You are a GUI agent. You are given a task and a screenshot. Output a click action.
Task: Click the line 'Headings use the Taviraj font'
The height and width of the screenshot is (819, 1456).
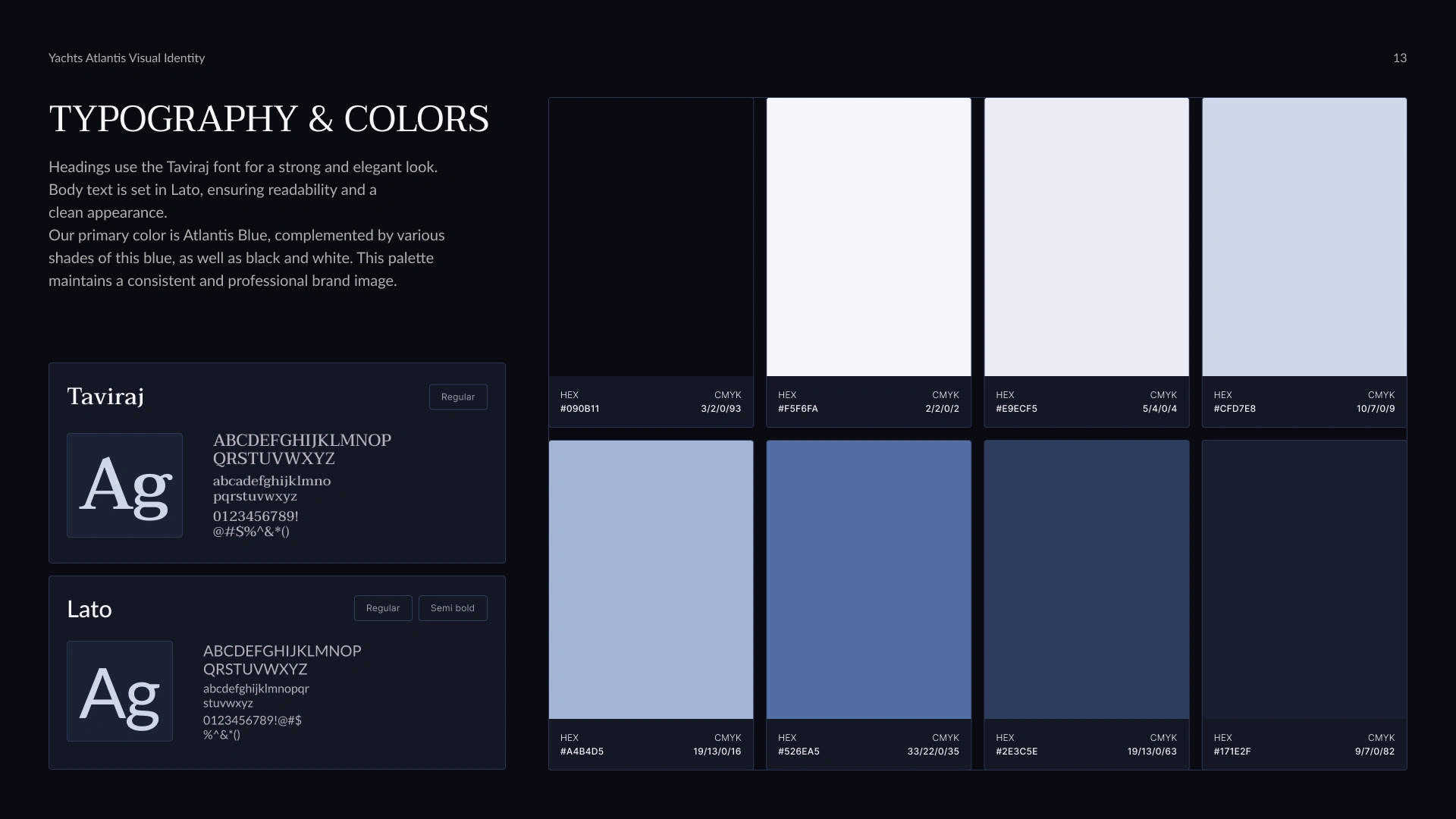click(x=243, y=167)
